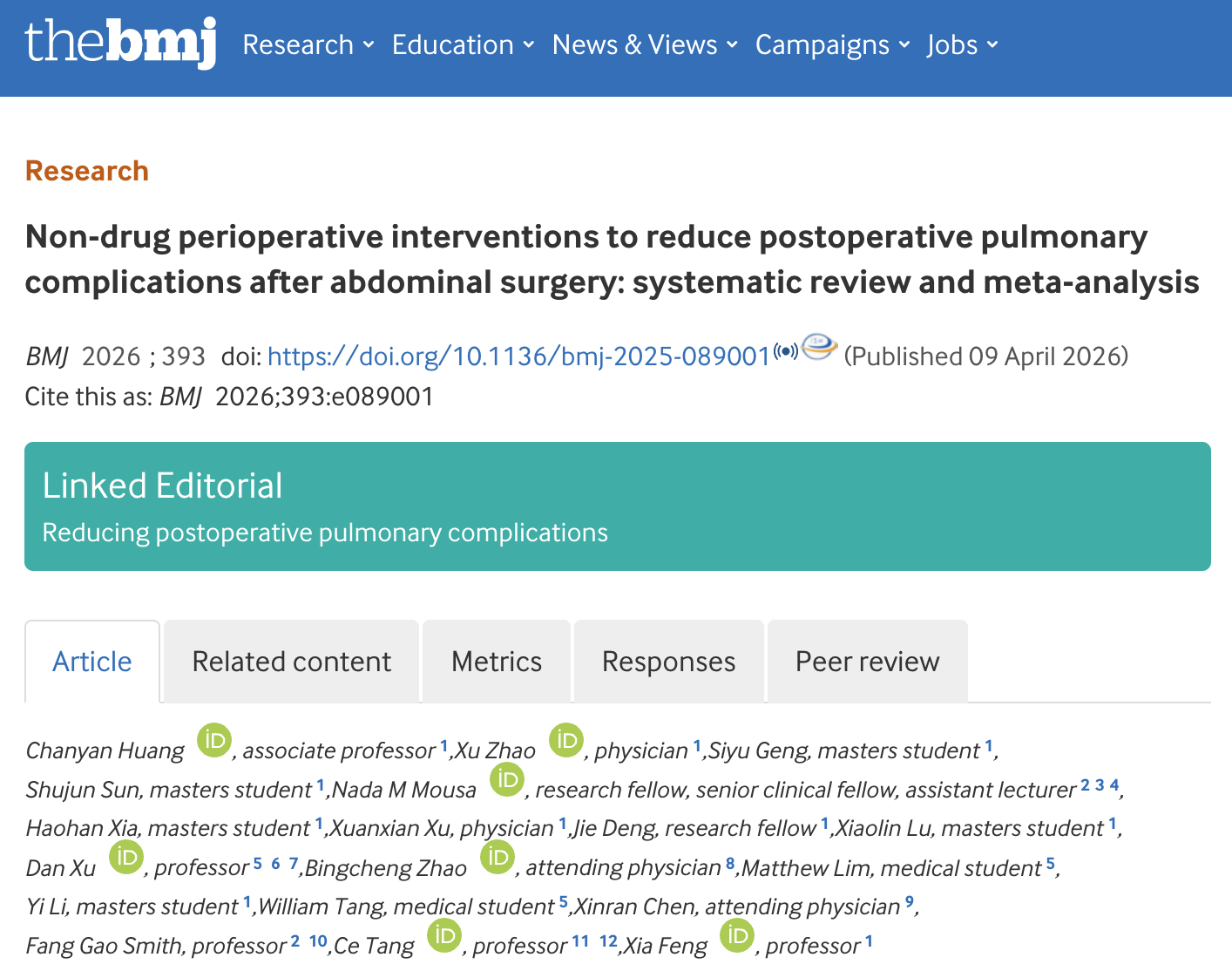The height and width of the screenshot is (971, 1232).
Task: Expand the Campaigns dropdown menu
Action: tap(832, 45)
